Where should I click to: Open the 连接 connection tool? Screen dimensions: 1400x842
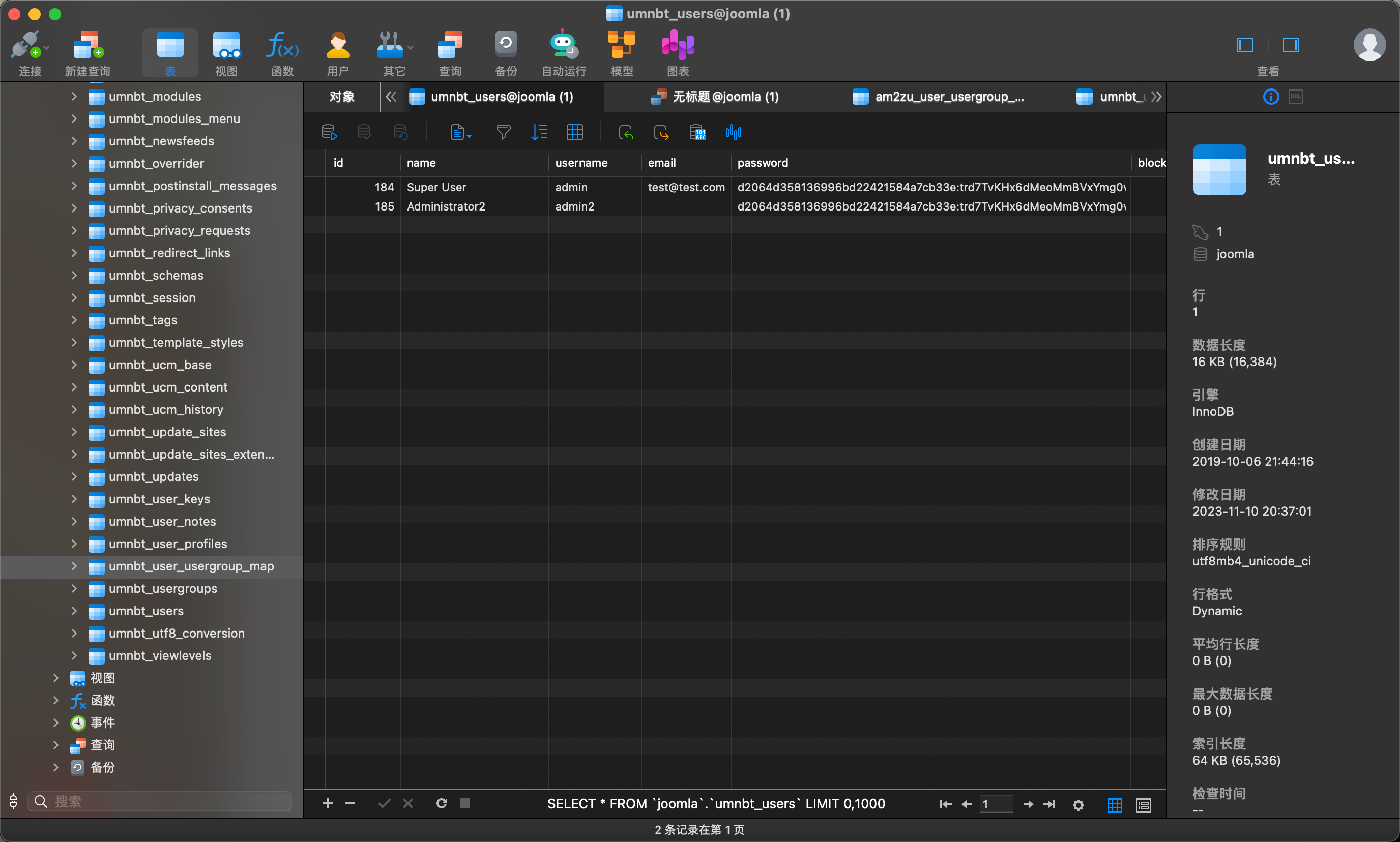30,53
